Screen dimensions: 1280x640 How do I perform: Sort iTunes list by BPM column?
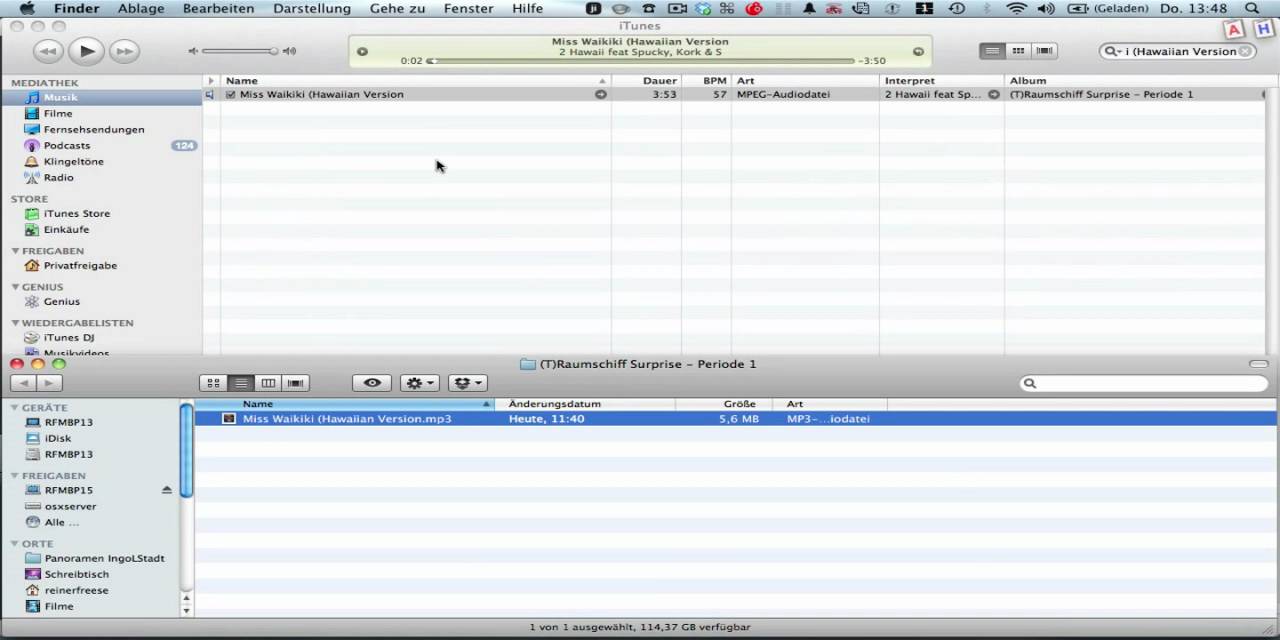706,80
